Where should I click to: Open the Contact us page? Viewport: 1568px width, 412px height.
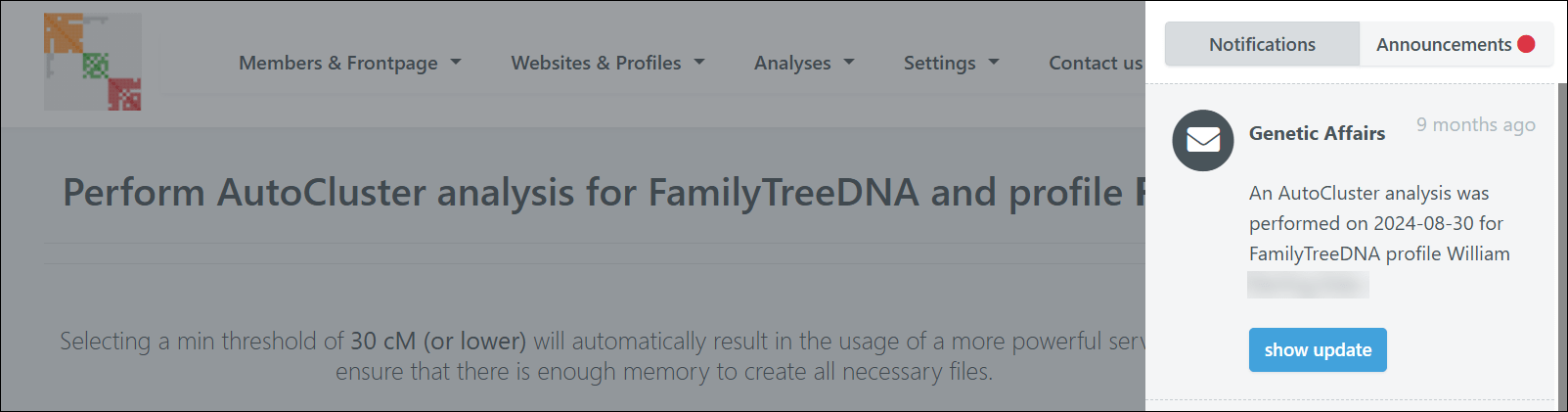pyautogui.click(x=1095, y=63)
